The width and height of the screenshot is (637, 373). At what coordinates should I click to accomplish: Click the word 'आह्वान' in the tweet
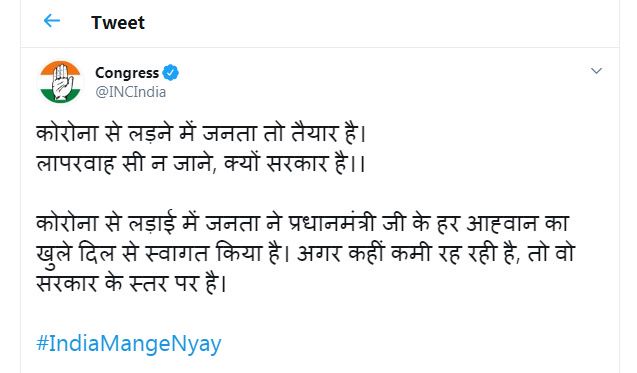tap(502, 223)
